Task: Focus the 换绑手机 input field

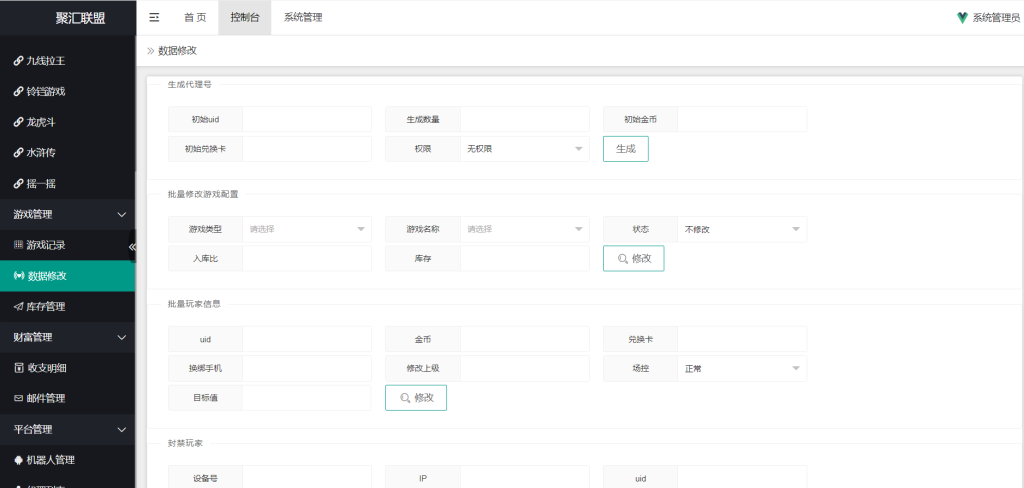Action: [x=307, y=368]
